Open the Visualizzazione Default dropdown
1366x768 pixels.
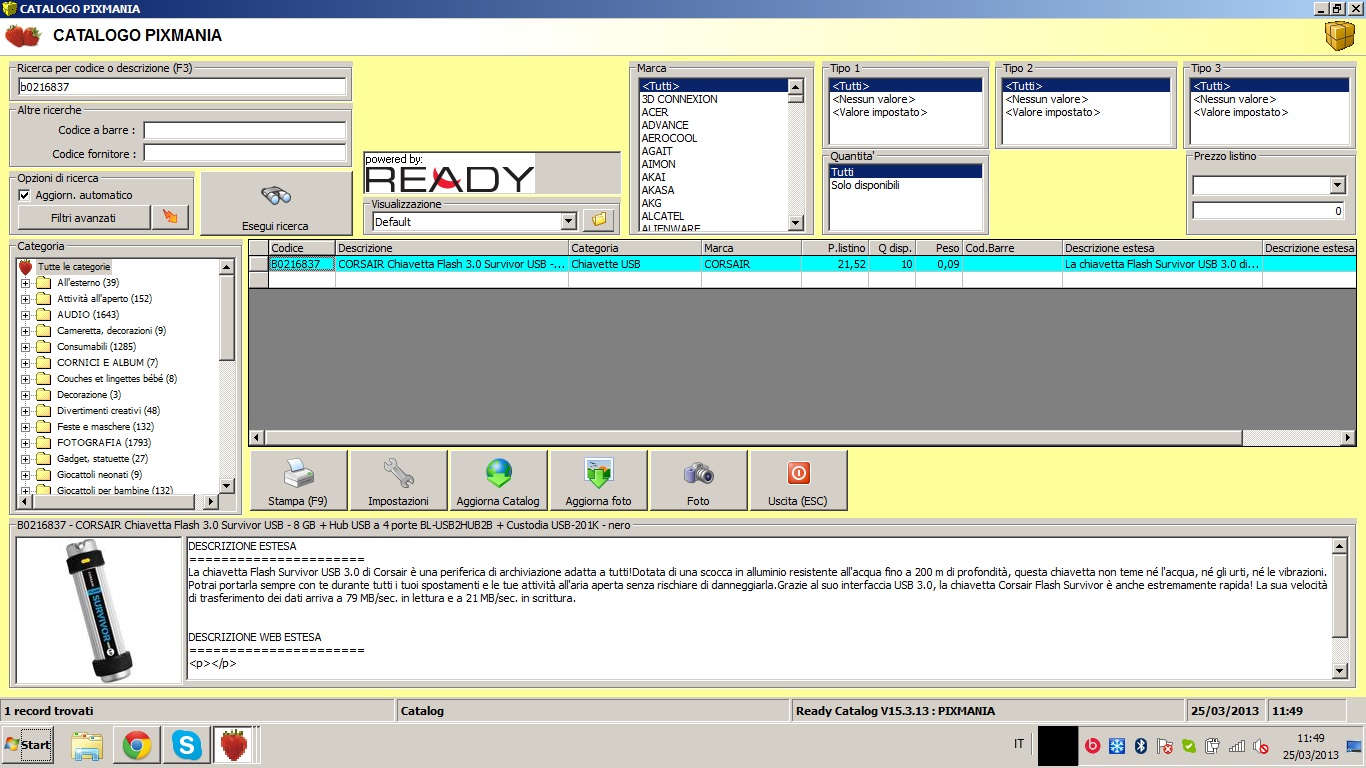568,221
